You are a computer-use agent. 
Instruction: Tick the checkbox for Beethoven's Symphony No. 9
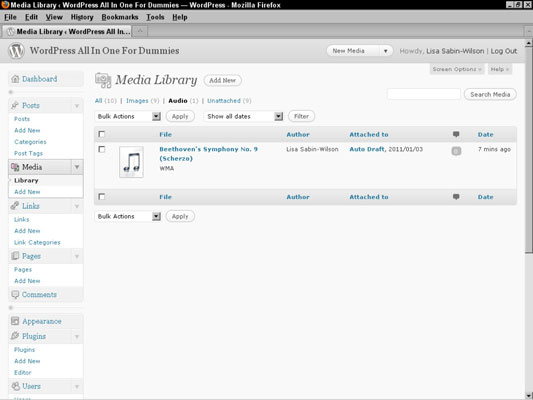[x=102, y=149]
